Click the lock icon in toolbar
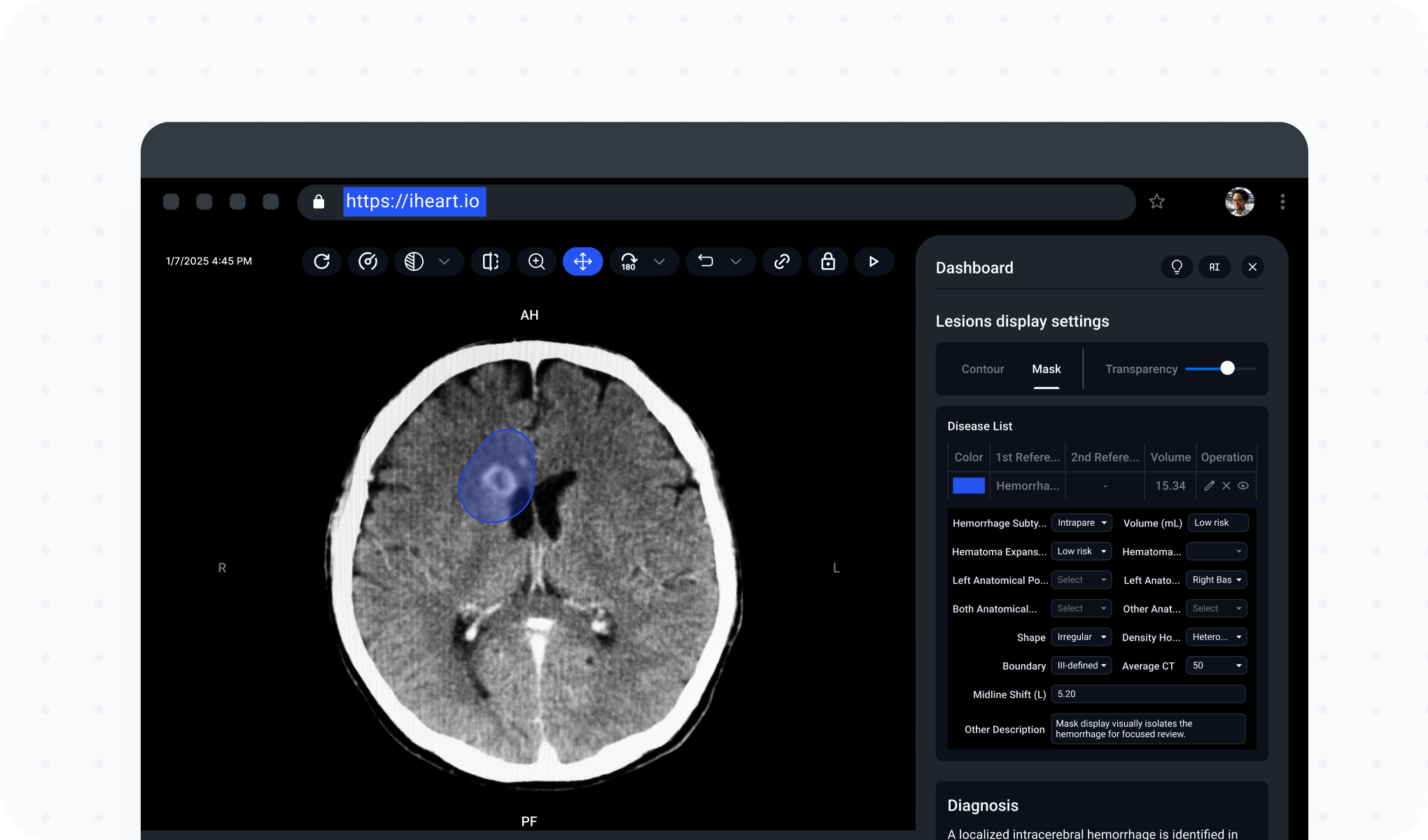The image size is (1428, 840). [828, 262]
